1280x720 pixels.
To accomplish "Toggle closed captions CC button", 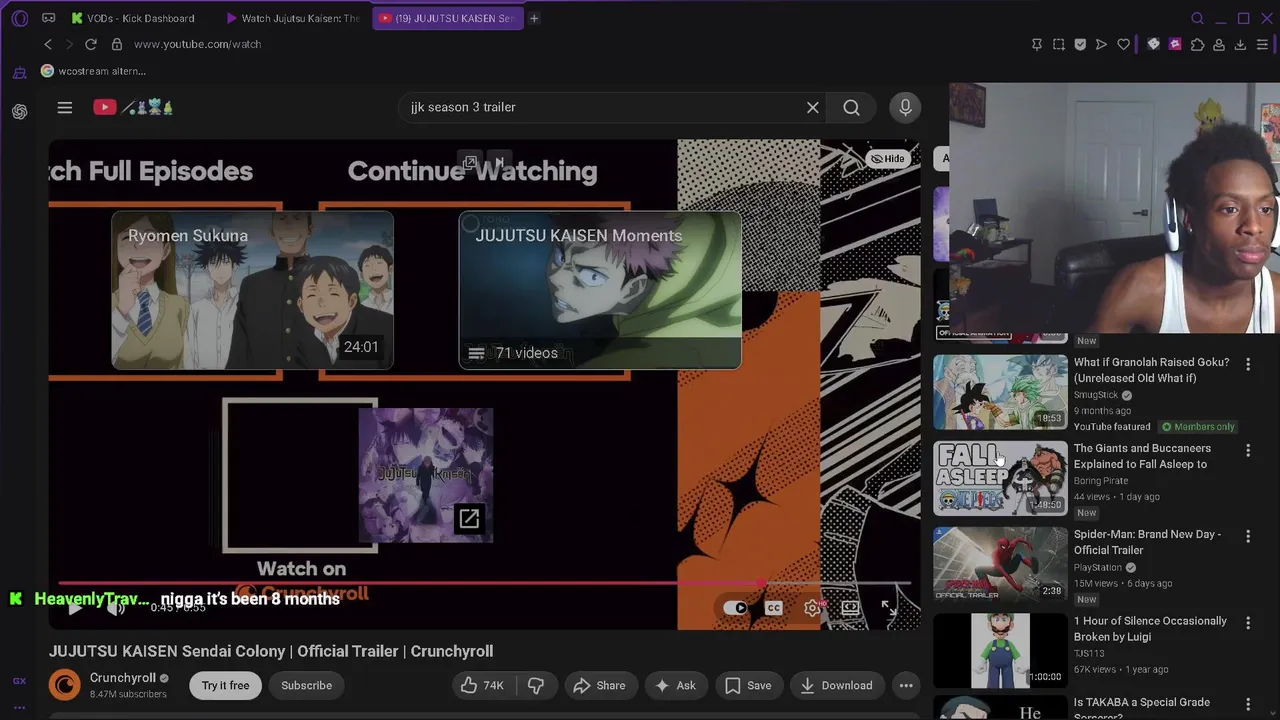I will coord(774,607).
